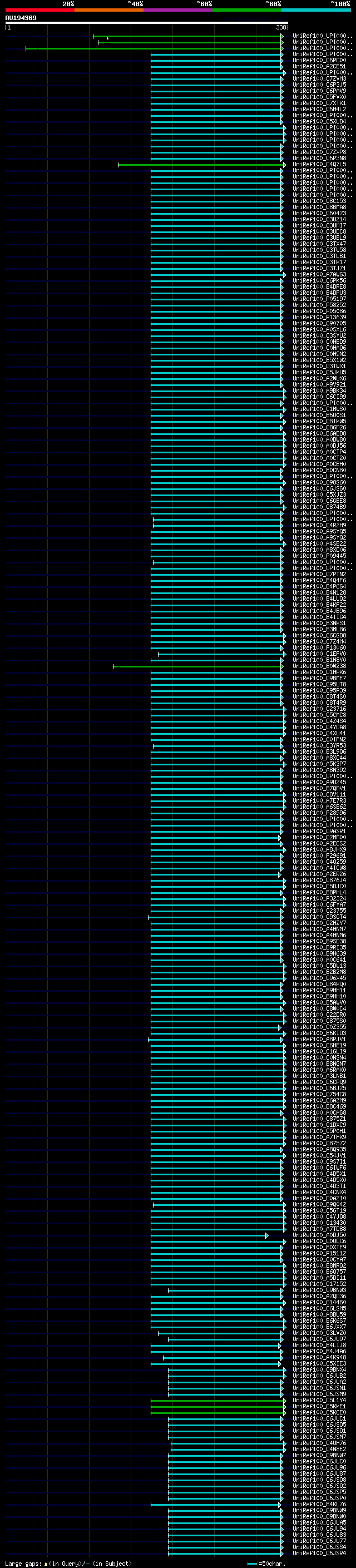Image resolution: width=356 pixels, height=1568 pixels.
Task: Click the green alignment bar for C4Q7L5
Action: coord(201,165)
